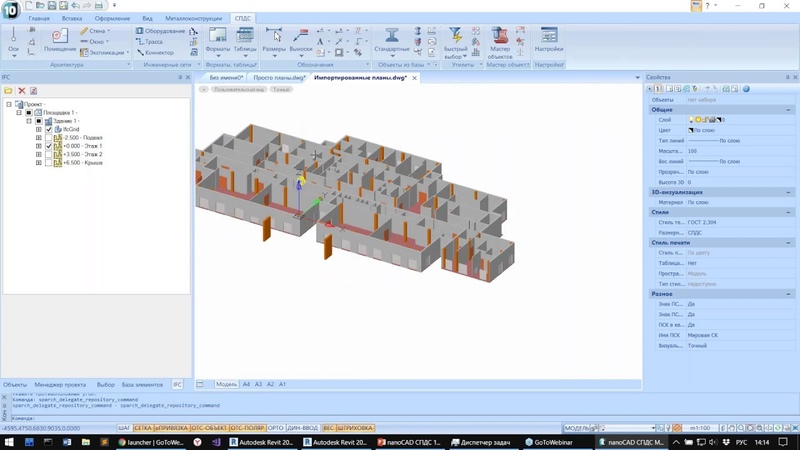Screen dimensions: 800x450
Task: Open the Главная ribbon tab
Action: click(39, 18)
